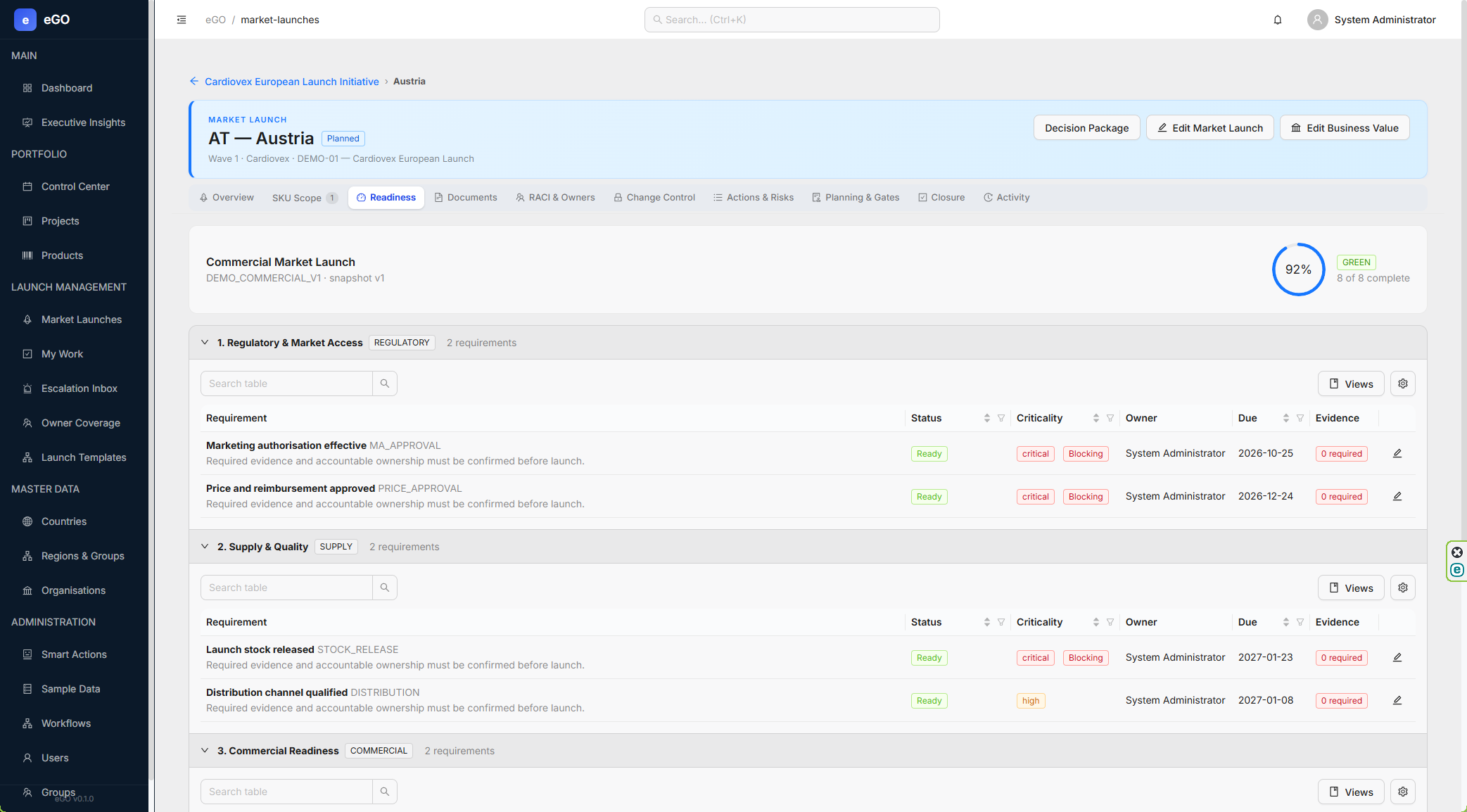Focus the global Search (Ctrl+K) field
Image resolution: width=1467 pixels, height=812 pixels.
792,20
